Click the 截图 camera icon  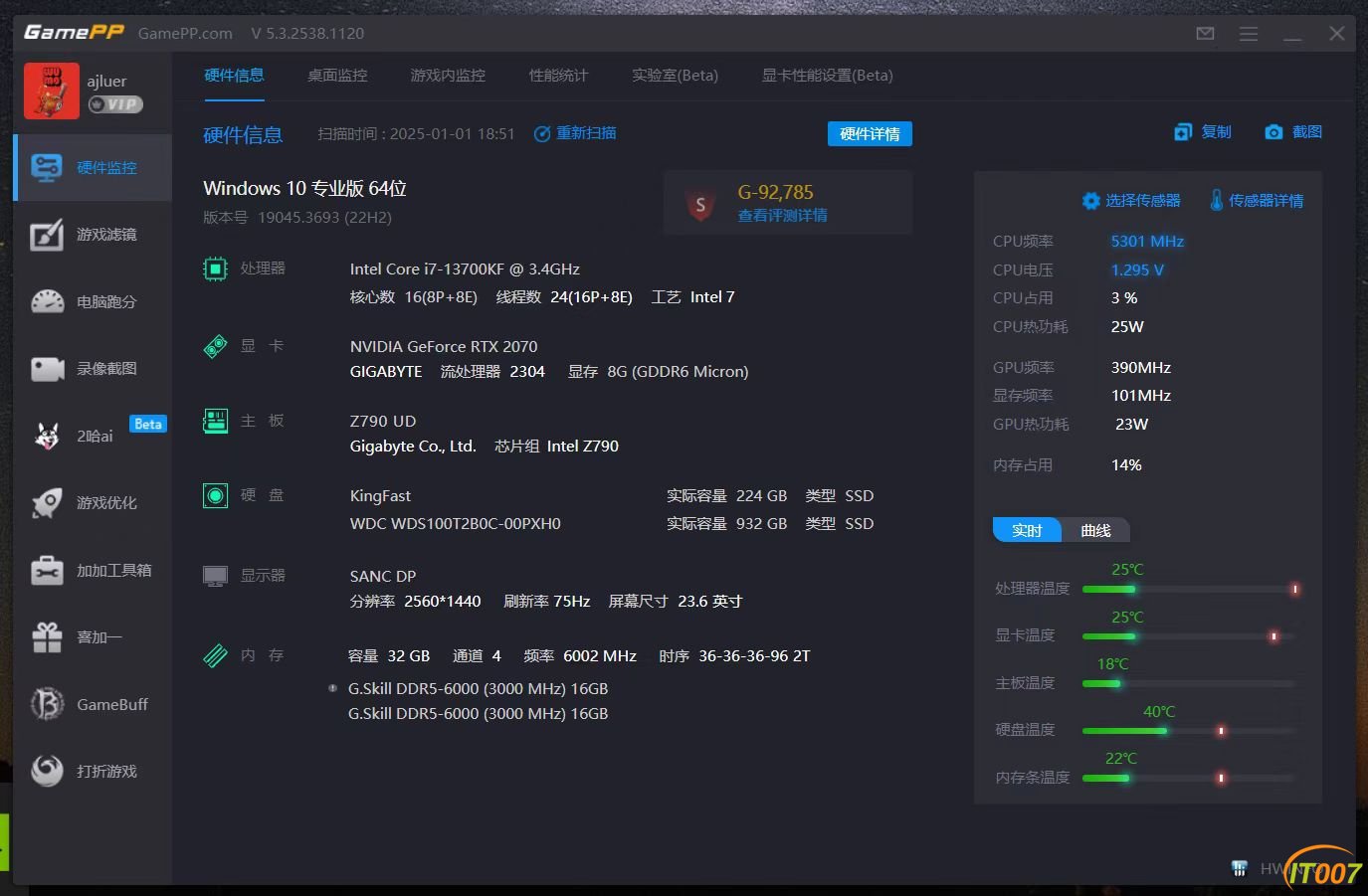[1273, 132]
